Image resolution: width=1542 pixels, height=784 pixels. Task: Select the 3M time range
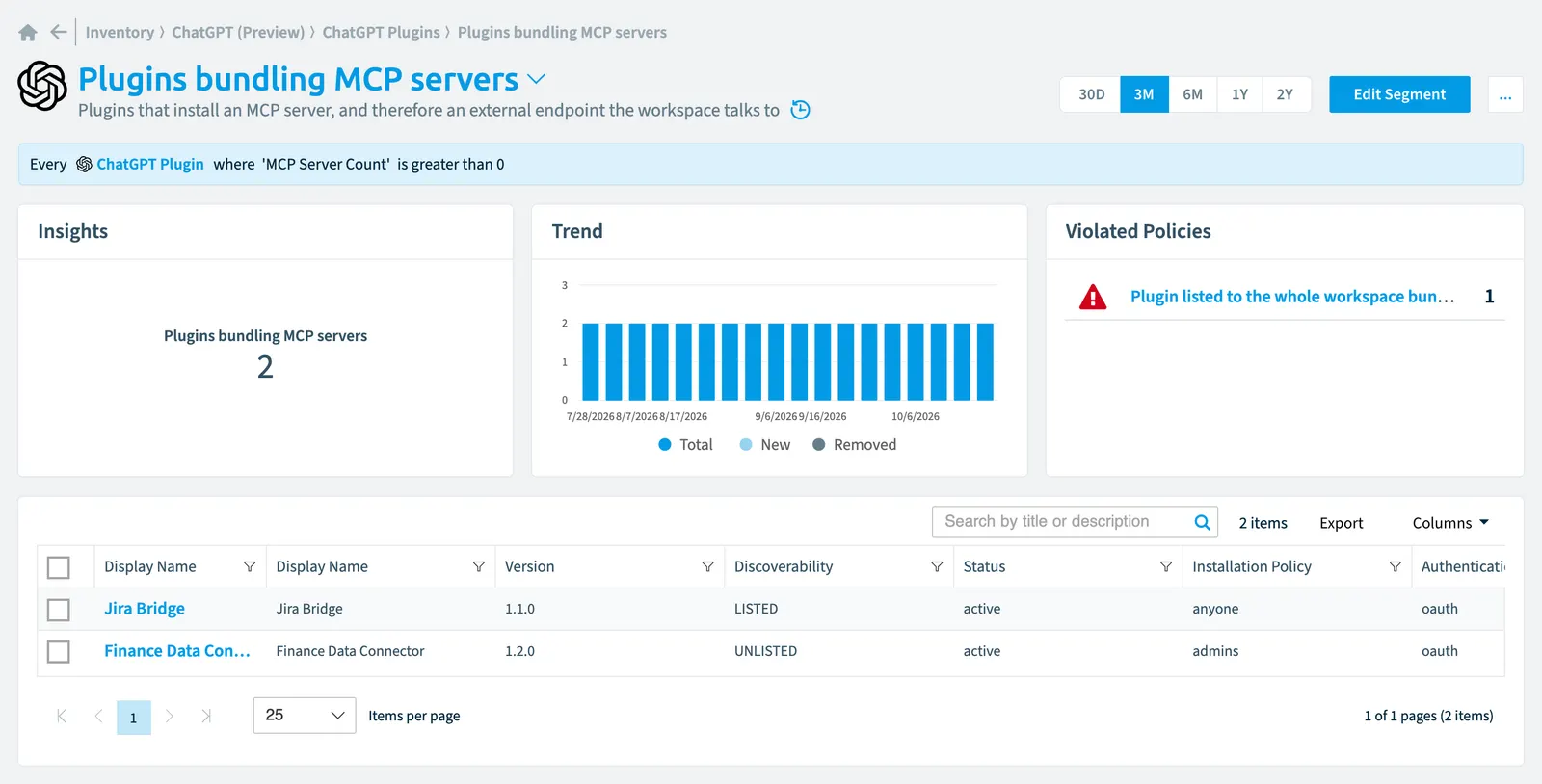pyautogui.click(x=1144, y=94)
